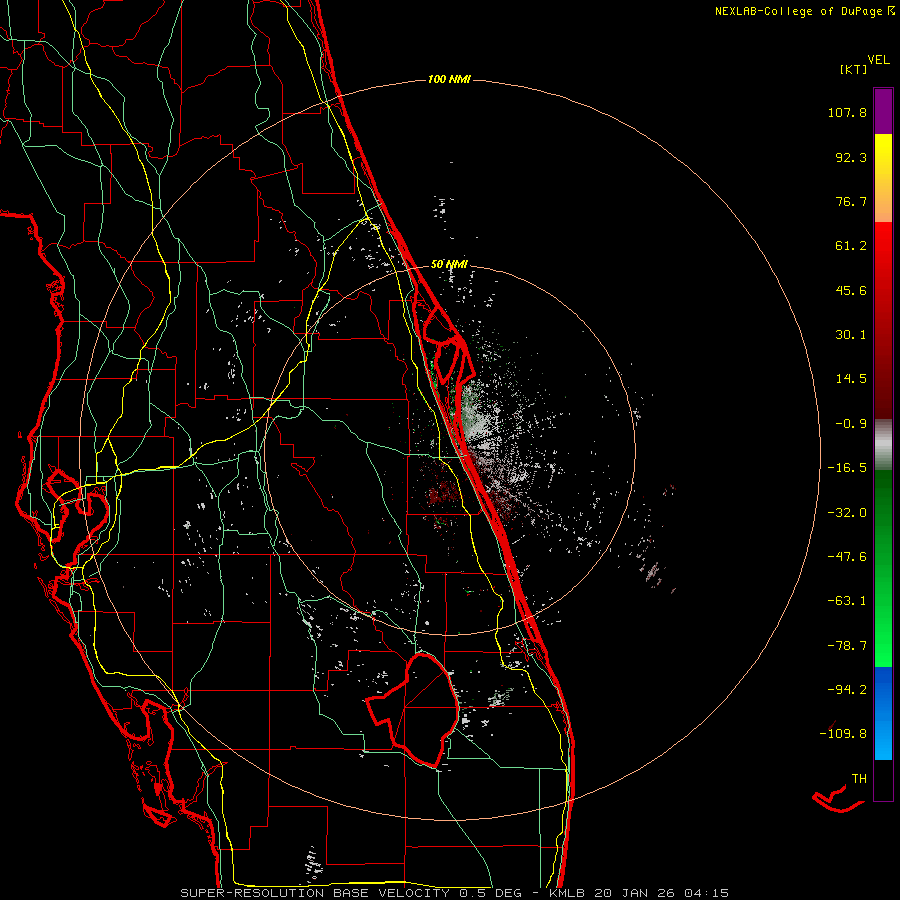Click Lake Okeechobee outline on the map
Image resolution: width=900 pixels, height=900 pixels.
(x=413, y=709)
